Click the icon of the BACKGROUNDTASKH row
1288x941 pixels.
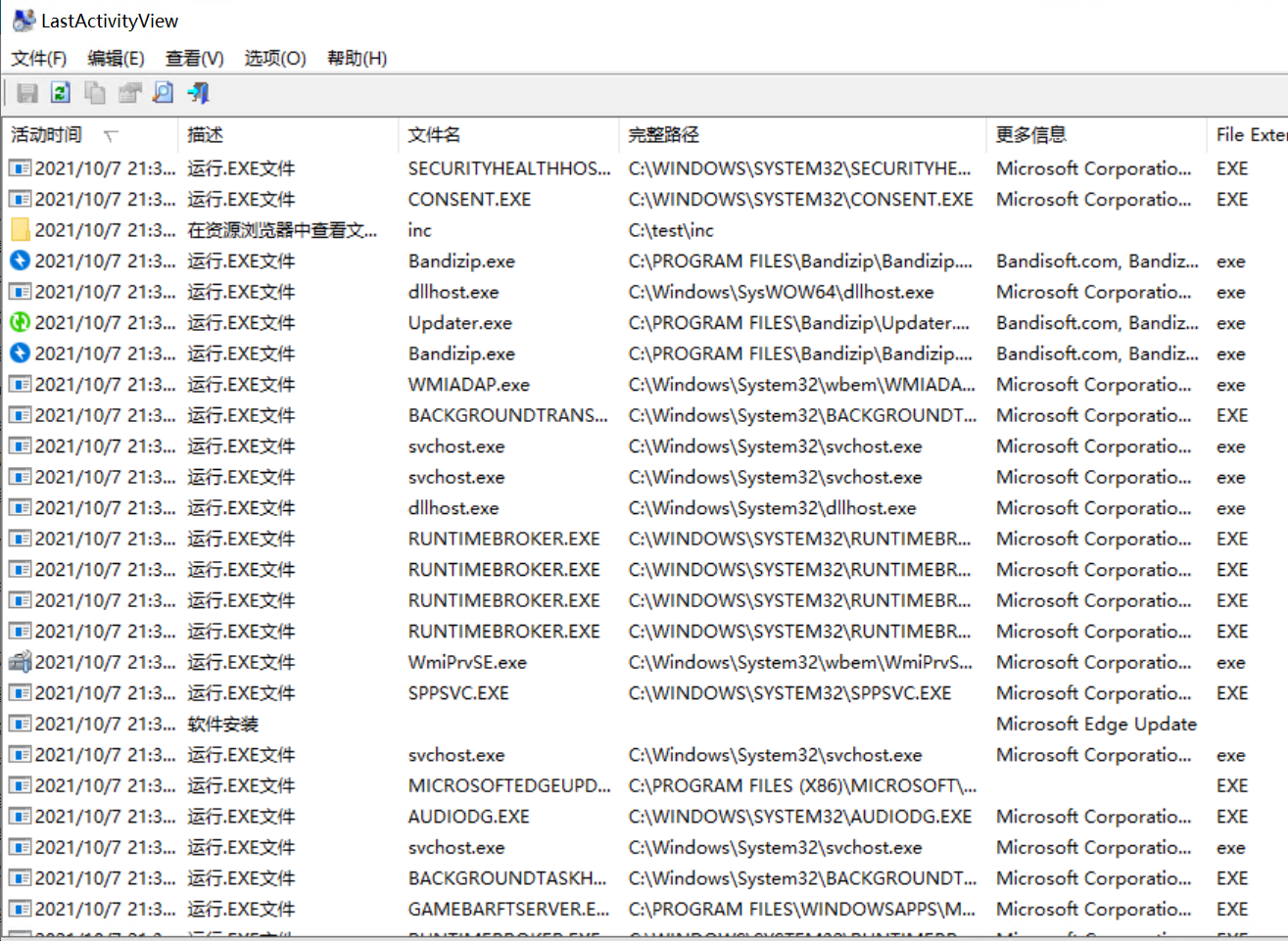(x=20, y=877)
